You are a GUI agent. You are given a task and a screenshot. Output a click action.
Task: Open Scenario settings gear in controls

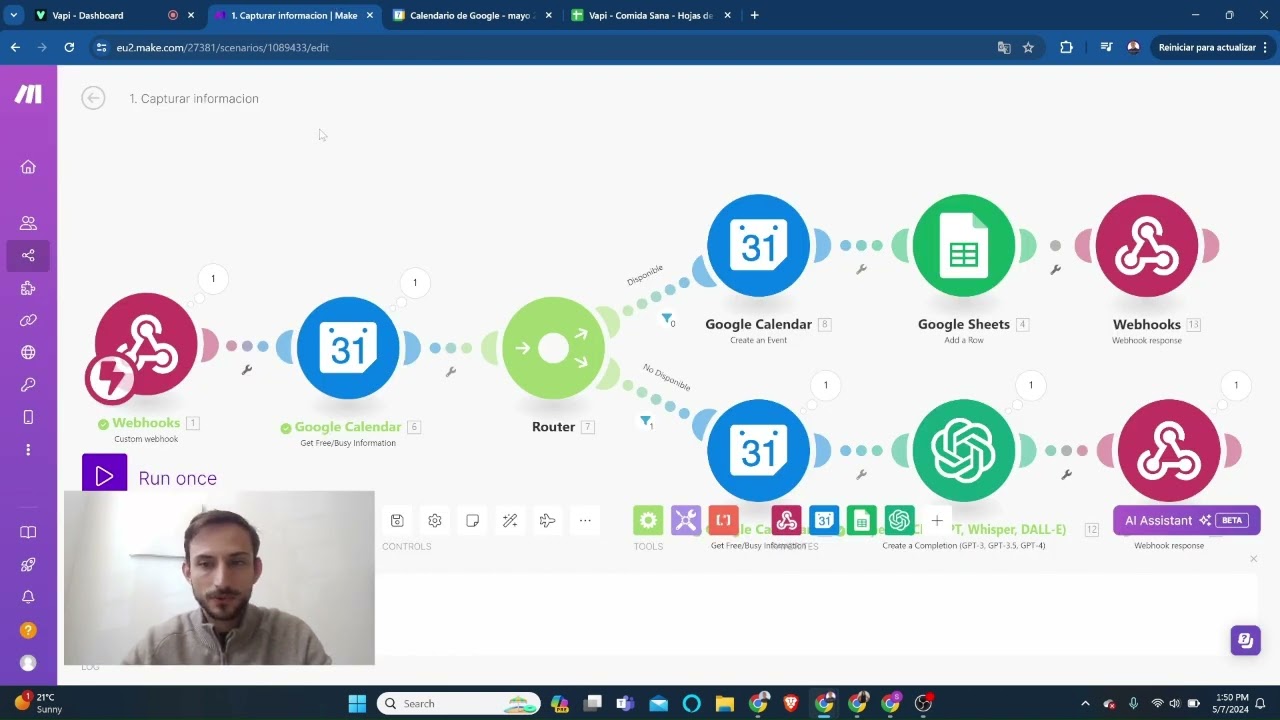tap(435, 520)
